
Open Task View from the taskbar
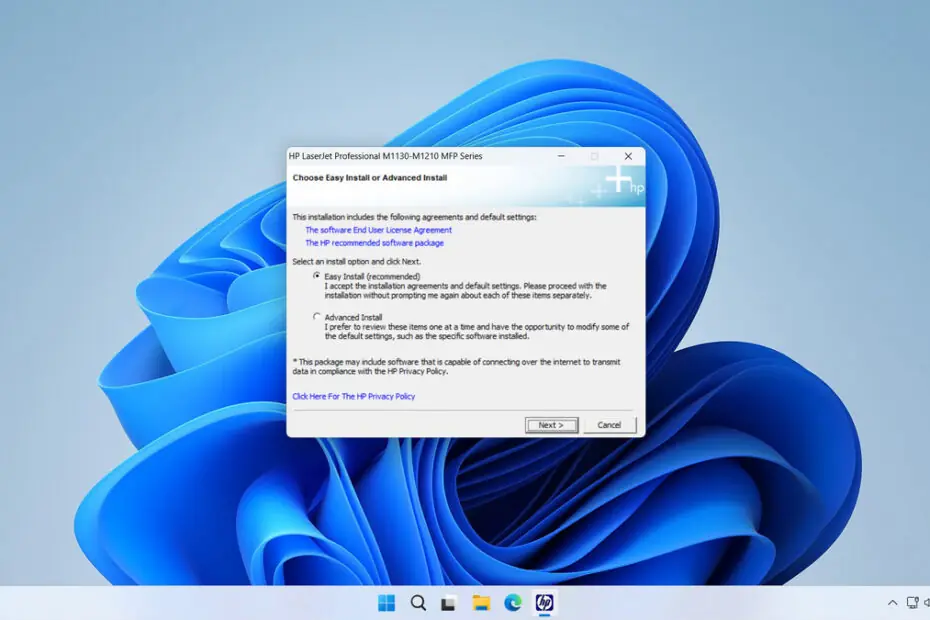pos(450,602)
